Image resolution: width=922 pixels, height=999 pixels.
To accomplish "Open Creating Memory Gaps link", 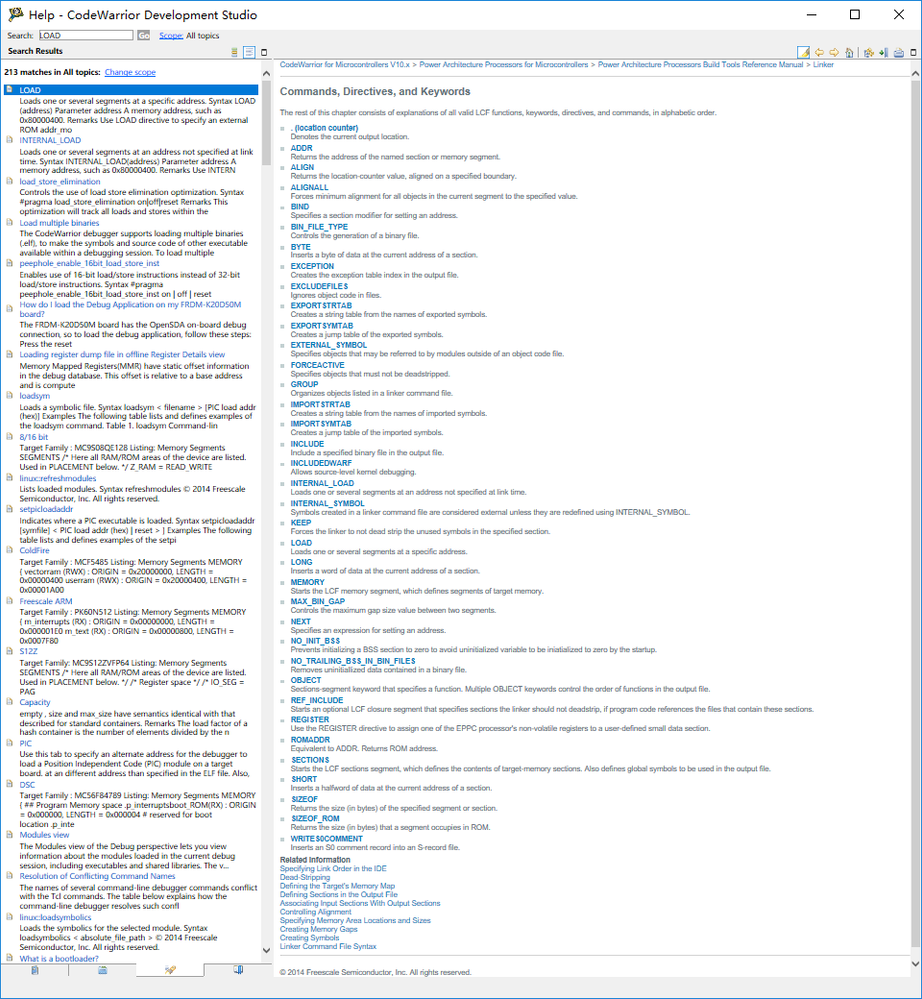I will [319, 930].
